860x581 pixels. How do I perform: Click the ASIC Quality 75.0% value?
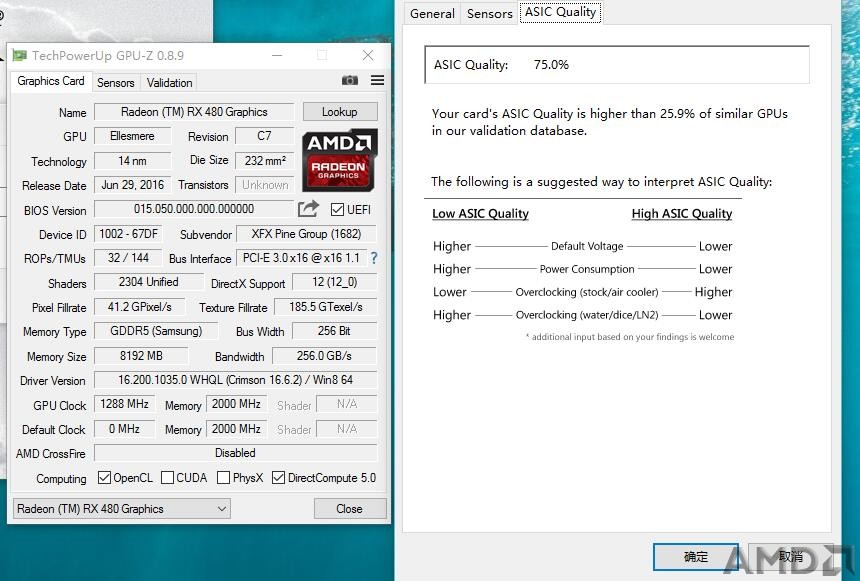coord(551,65)
